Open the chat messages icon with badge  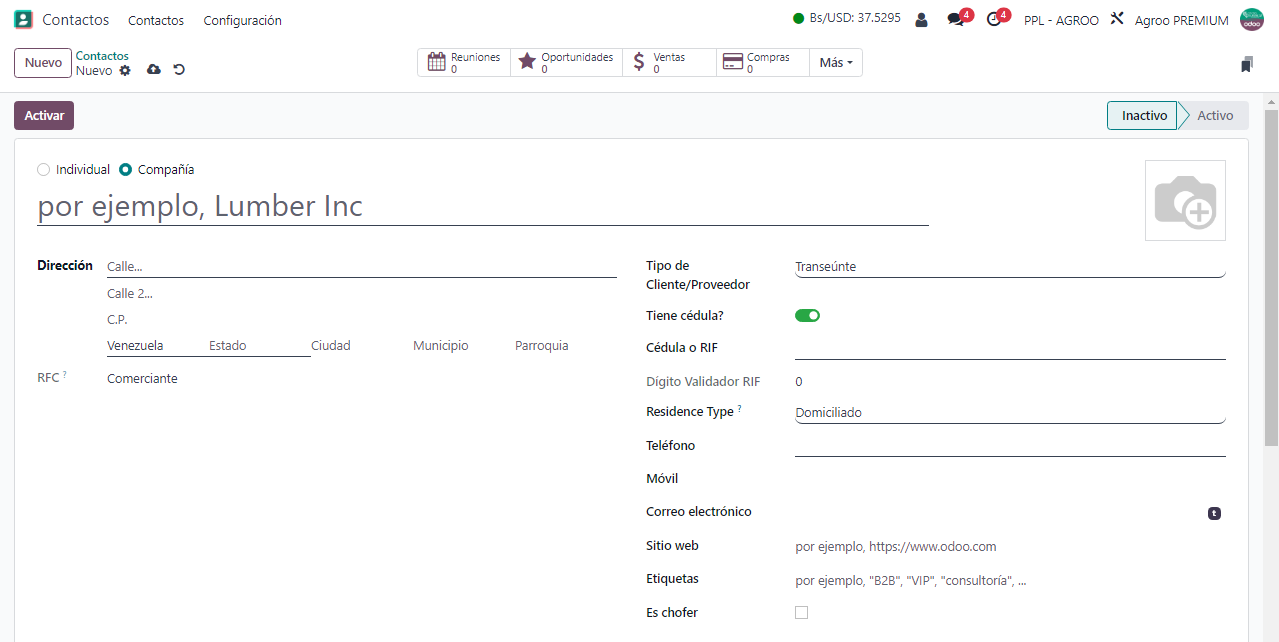957,20
